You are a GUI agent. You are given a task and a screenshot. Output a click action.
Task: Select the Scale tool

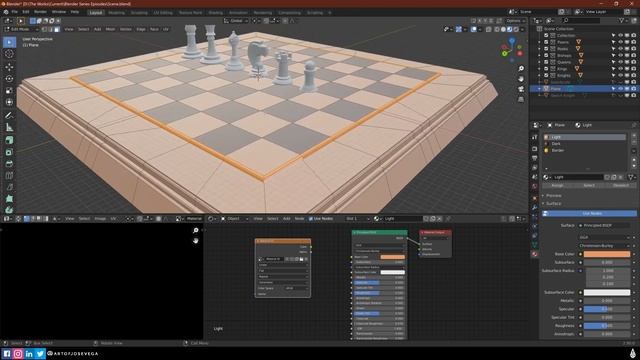(9, 90)
